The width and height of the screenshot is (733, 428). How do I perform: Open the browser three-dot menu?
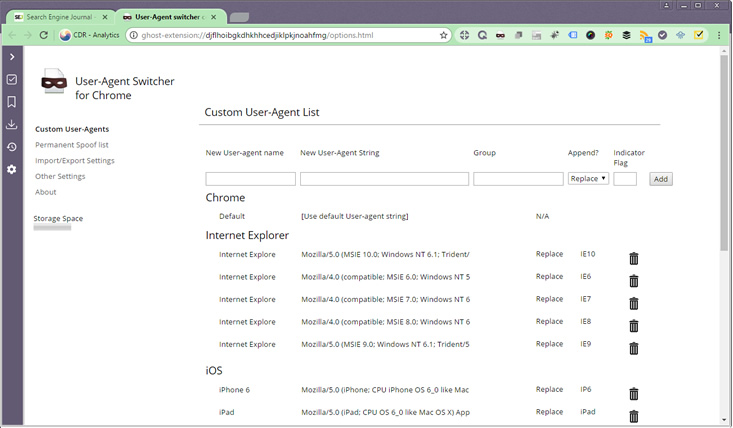(719, 35)
